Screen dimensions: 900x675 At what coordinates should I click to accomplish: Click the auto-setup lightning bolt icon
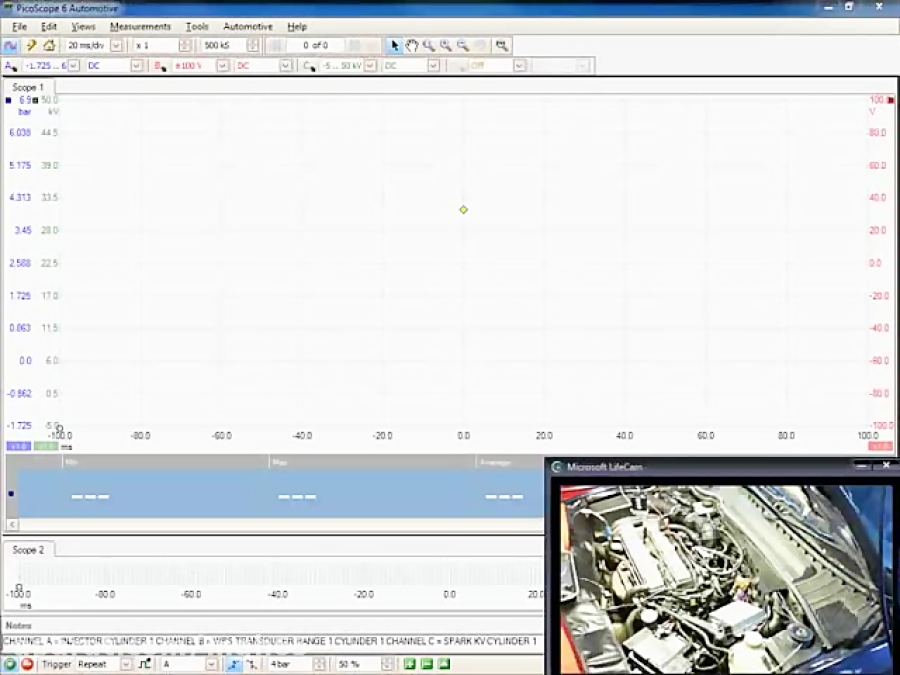coord(30,45)
